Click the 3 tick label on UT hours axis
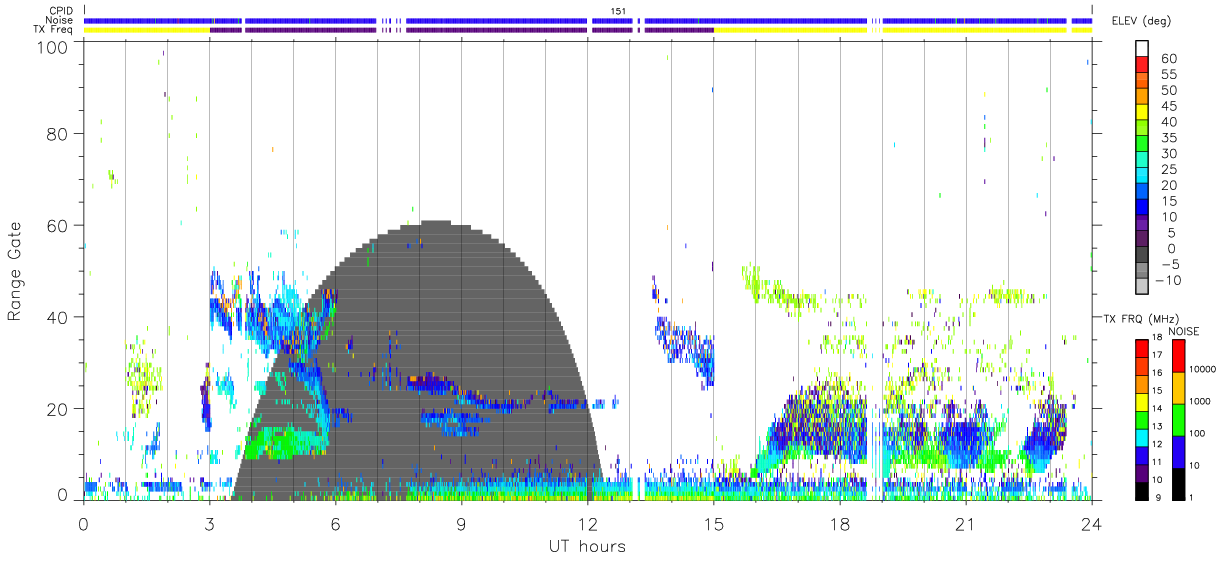Image resolution: width=1228 pixels, height=567 pixels. tap(209, 523)
